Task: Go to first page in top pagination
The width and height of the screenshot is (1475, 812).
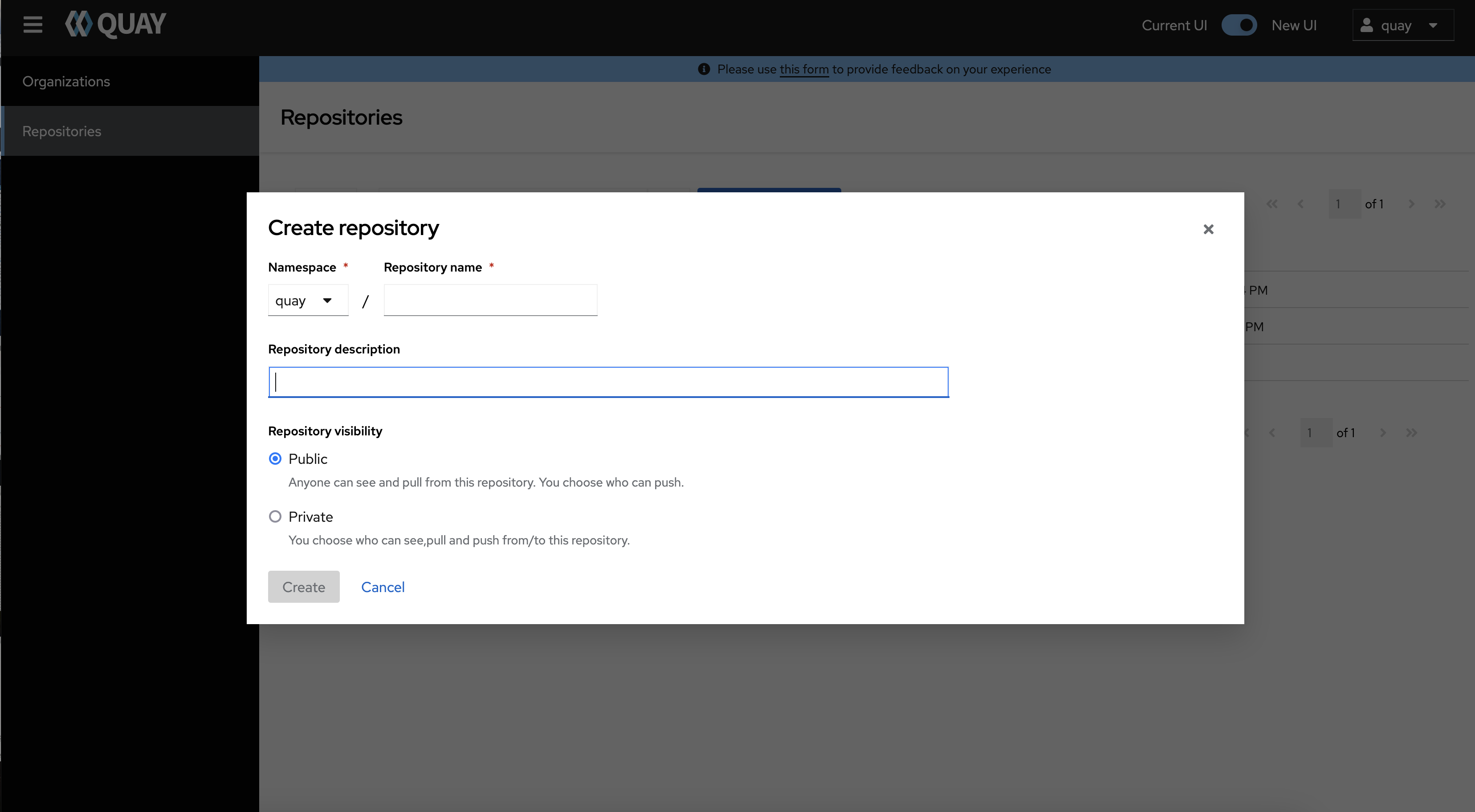Action: tap(1272, 204)
